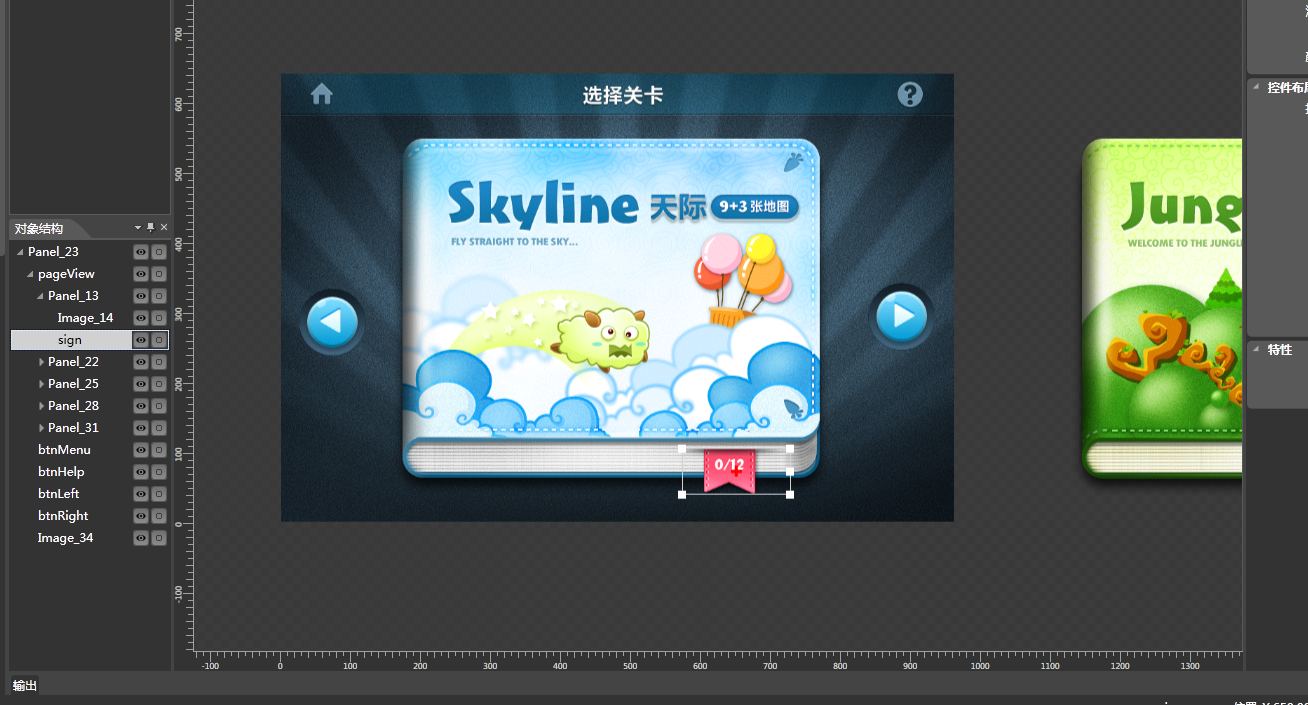Viewport: 1308px width, 705px height.
Task: Toggle lock box of Panel_25
Action: (158, 384)
